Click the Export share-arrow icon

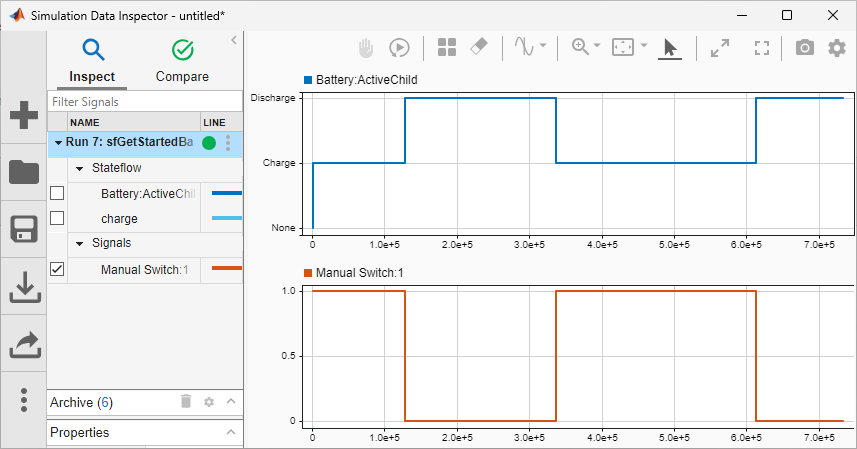[23, 345]
